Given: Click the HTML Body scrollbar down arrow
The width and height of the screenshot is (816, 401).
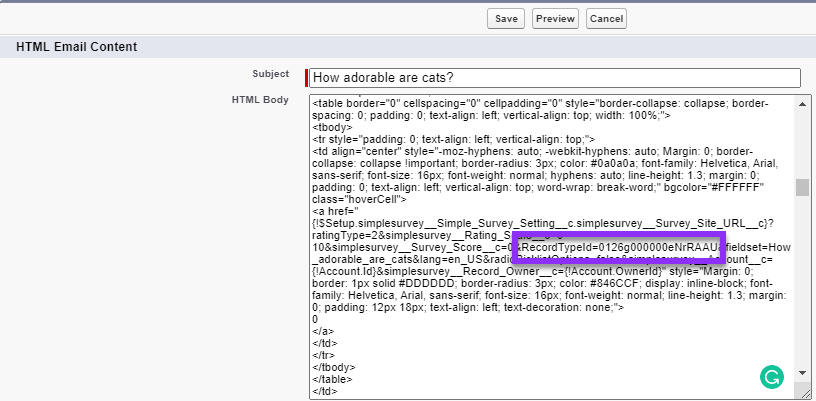Looking at the screenshot, I should [802, 372].
